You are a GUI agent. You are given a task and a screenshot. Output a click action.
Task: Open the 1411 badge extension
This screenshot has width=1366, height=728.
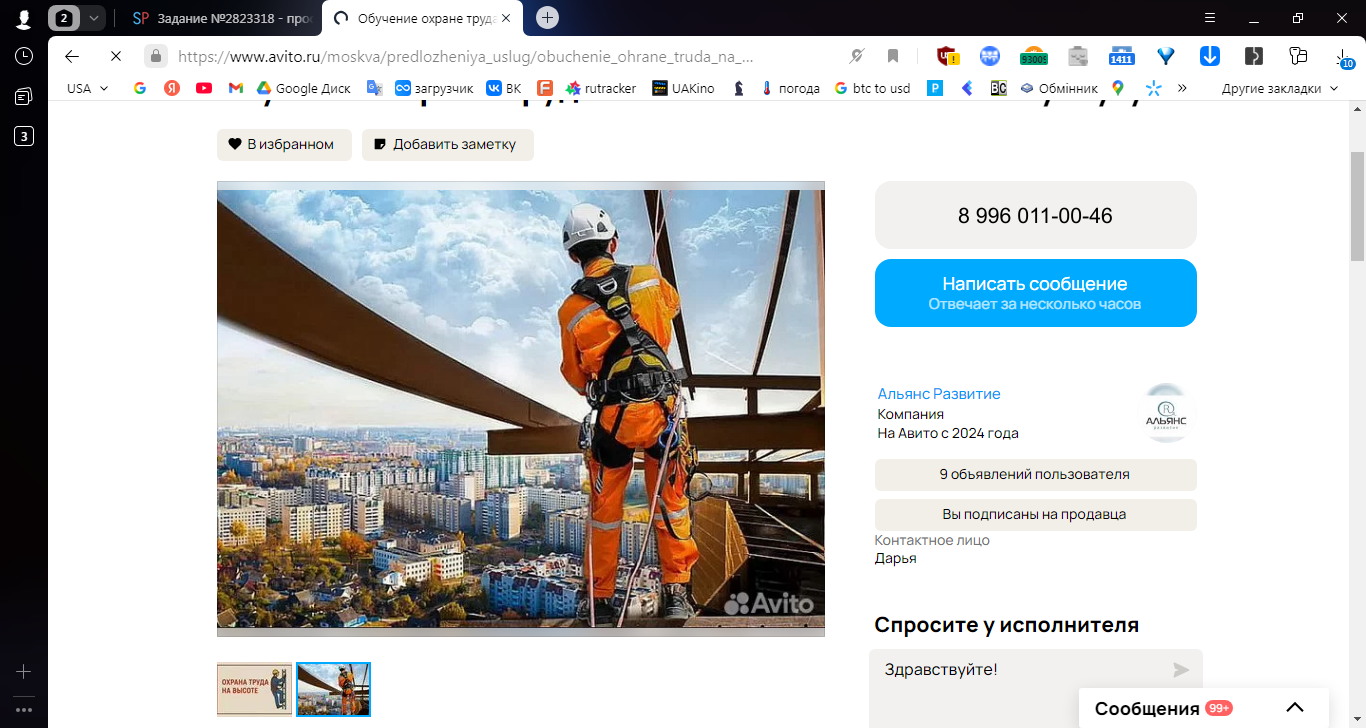click(1122, 56)
